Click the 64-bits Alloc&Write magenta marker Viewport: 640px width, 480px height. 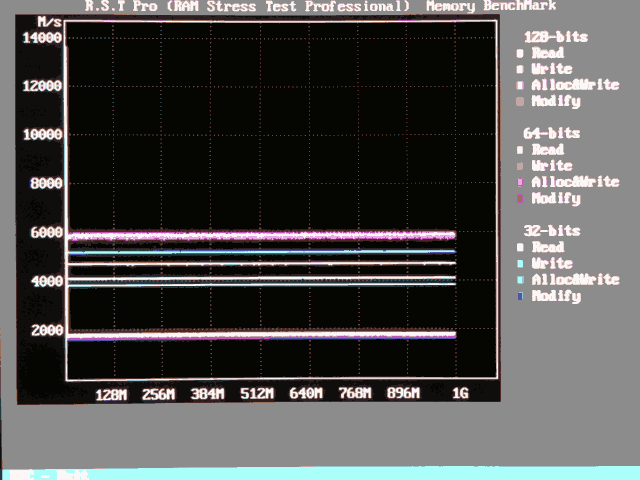coord(520,182)
